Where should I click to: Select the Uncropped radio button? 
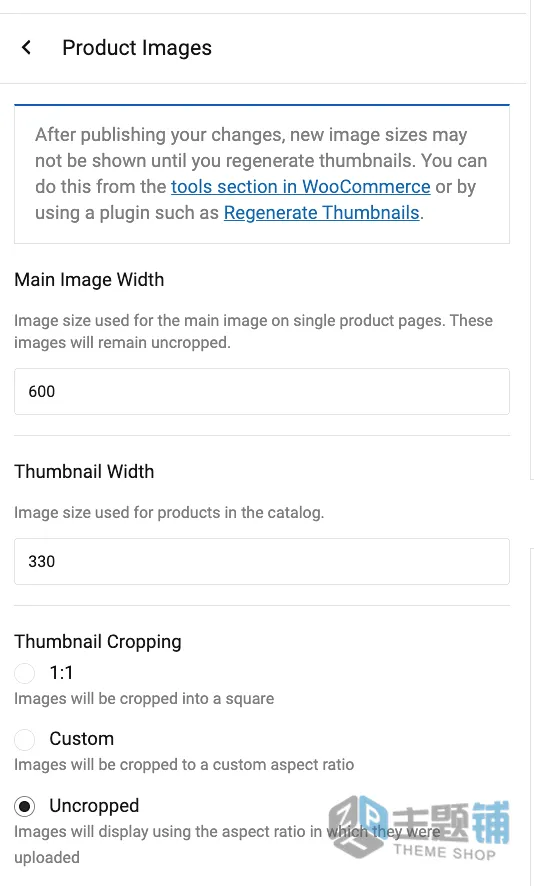pyautogui.click(x=24, y=806)
